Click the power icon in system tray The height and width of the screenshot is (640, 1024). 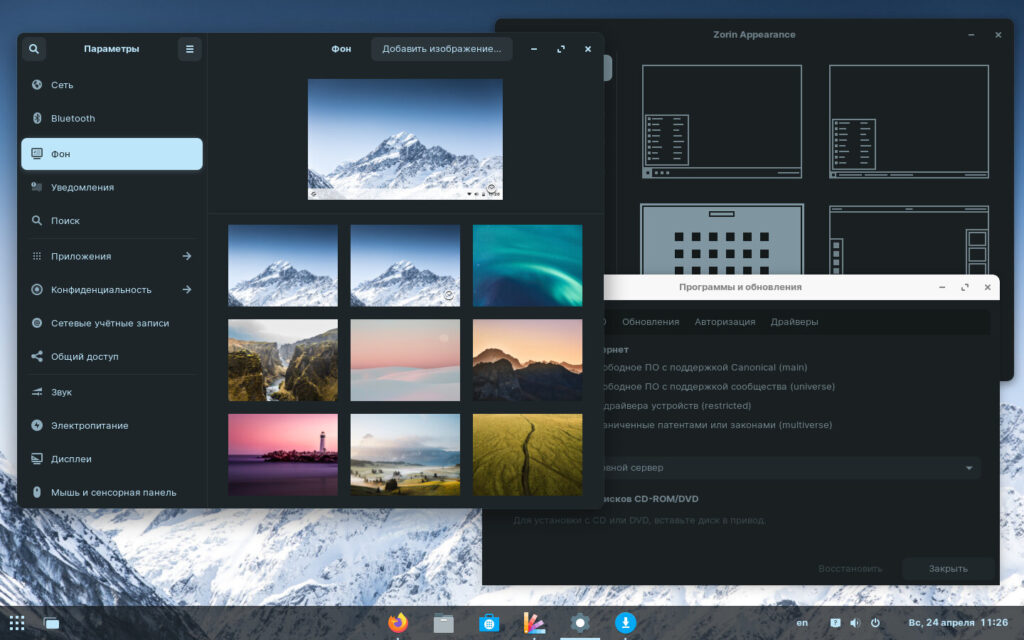point(875,623)
